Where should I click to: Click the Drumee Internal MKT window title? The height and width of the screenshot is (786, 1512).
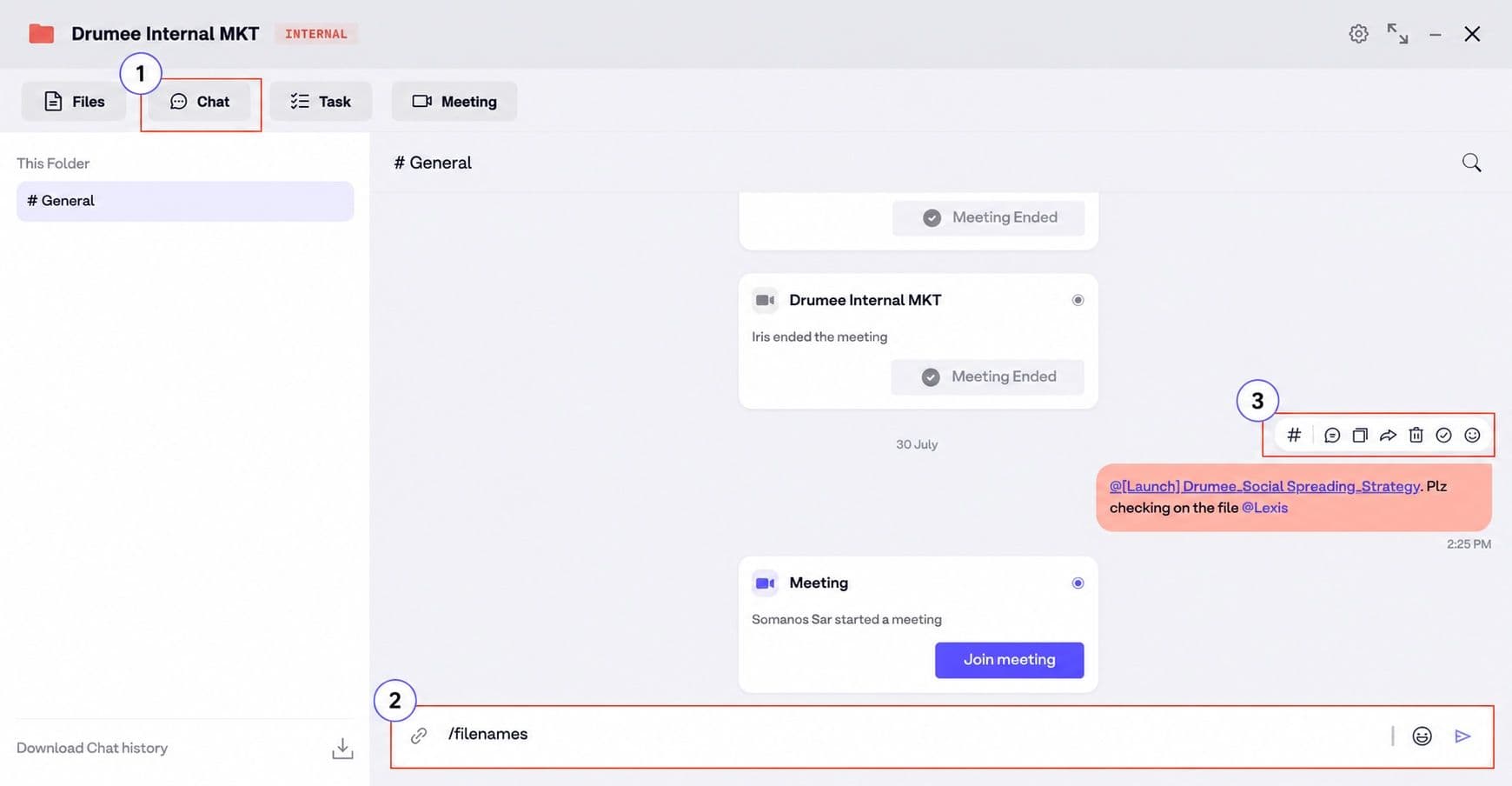click(x=165, y=34)
